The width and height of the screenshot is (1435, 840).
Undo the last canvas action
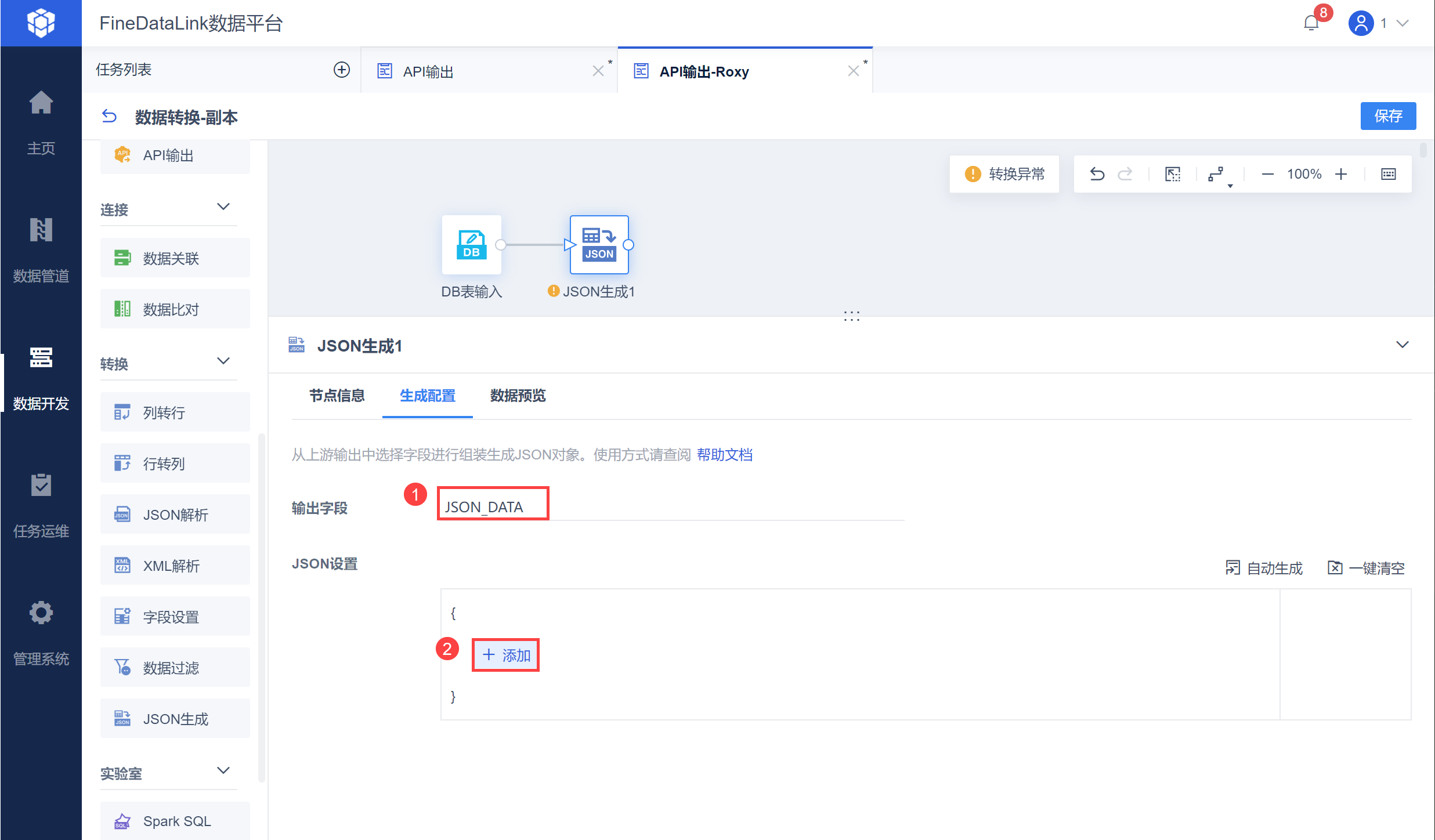[1097, 174]
